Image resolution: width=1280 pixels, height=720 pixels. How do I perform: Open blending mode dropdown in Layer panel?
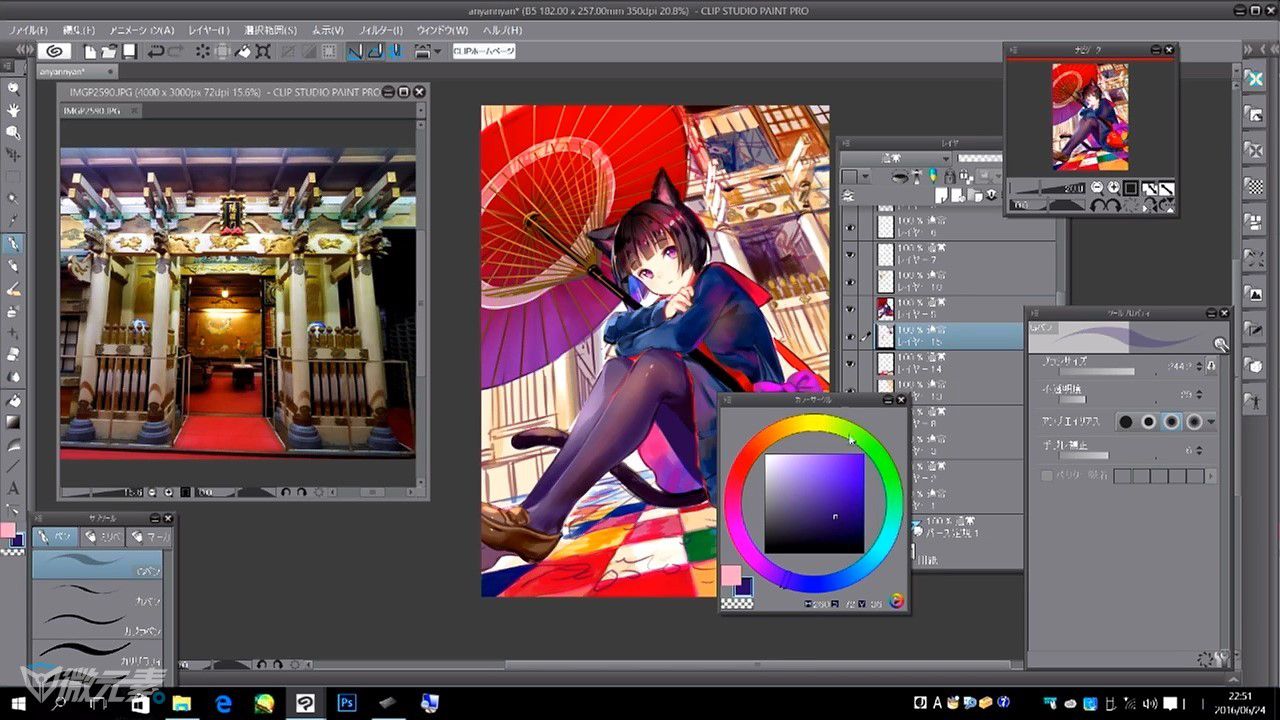895,158
